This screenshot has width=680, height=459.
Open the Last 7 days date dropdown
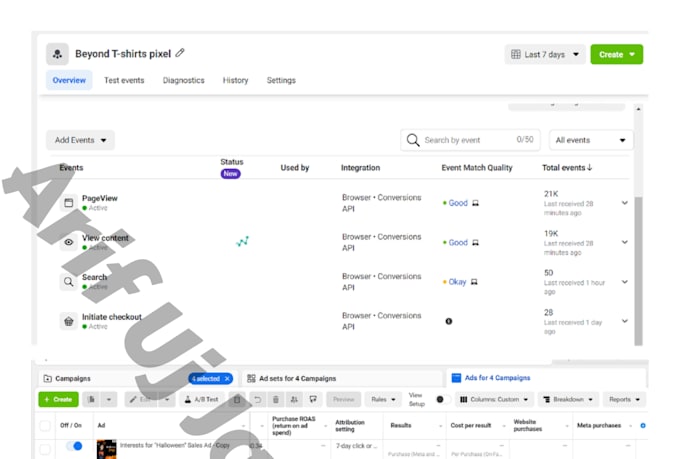pos(545,54)
